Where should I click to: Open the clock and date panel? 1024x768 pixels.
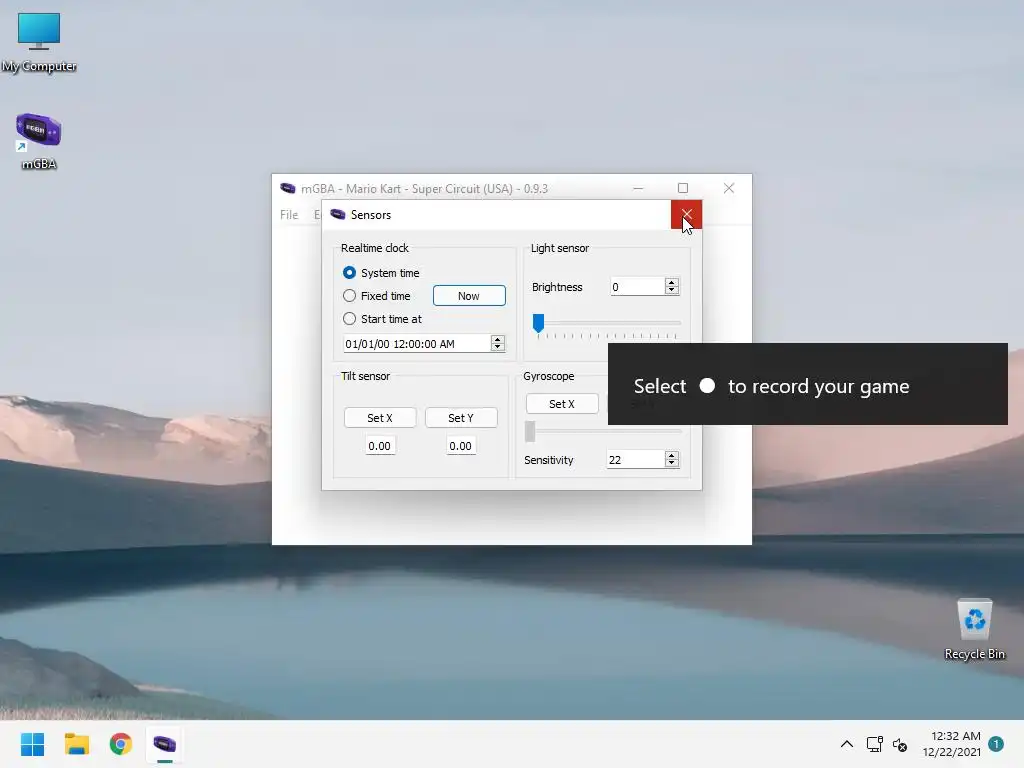[x=952, y=744]
